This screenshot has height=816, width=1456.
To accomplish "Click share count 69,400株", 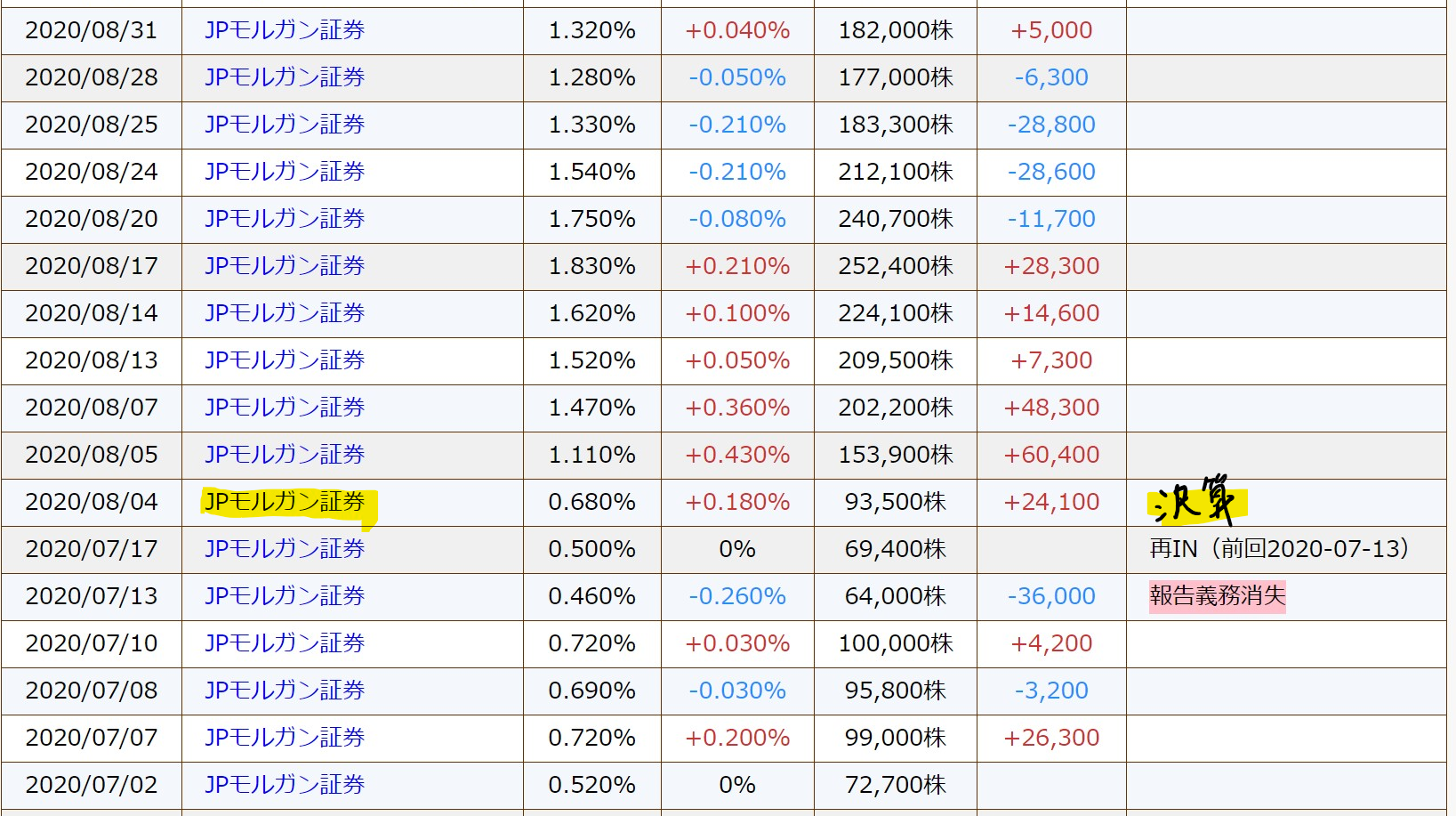I will tap(896, 549).
